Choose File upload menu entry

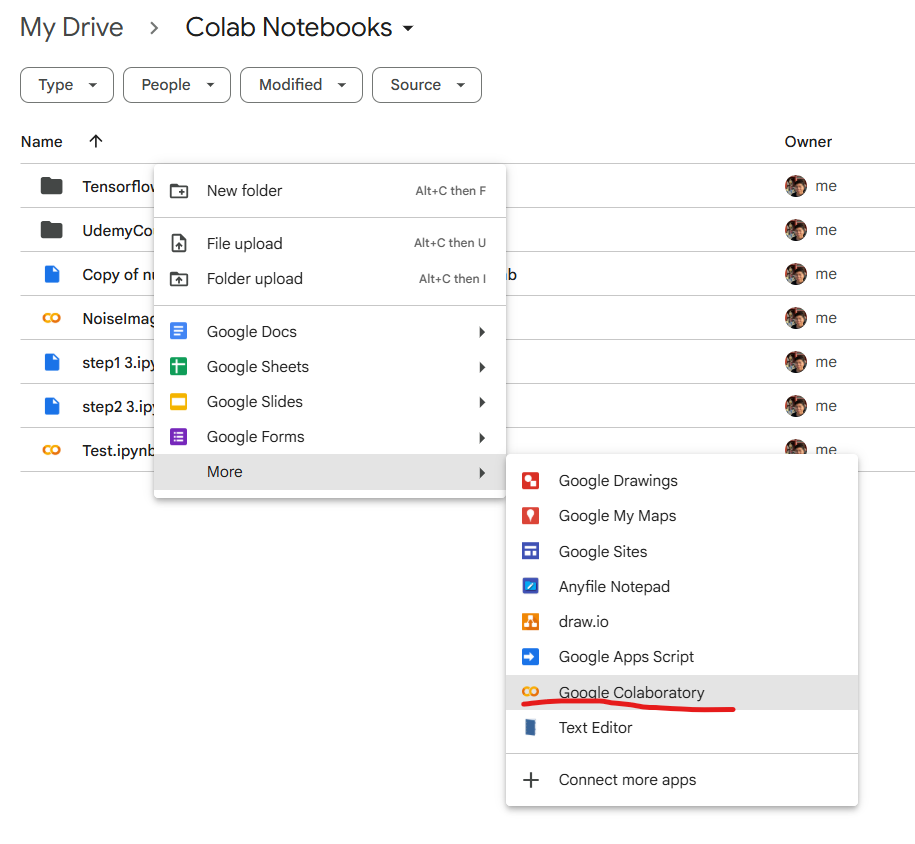(244, 244)
